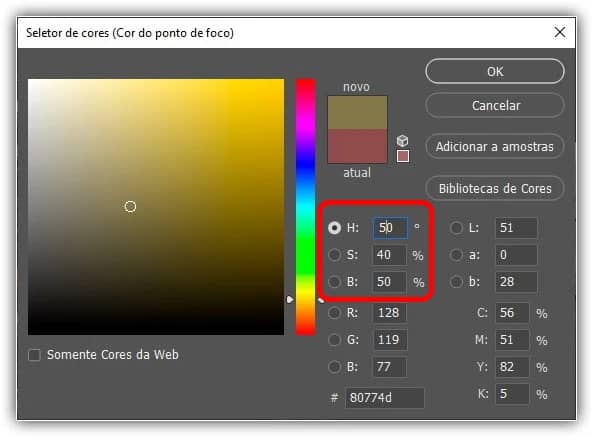
Task: Click the out-of-gamut warning cube icon
Action: click(x=402, y=141)
